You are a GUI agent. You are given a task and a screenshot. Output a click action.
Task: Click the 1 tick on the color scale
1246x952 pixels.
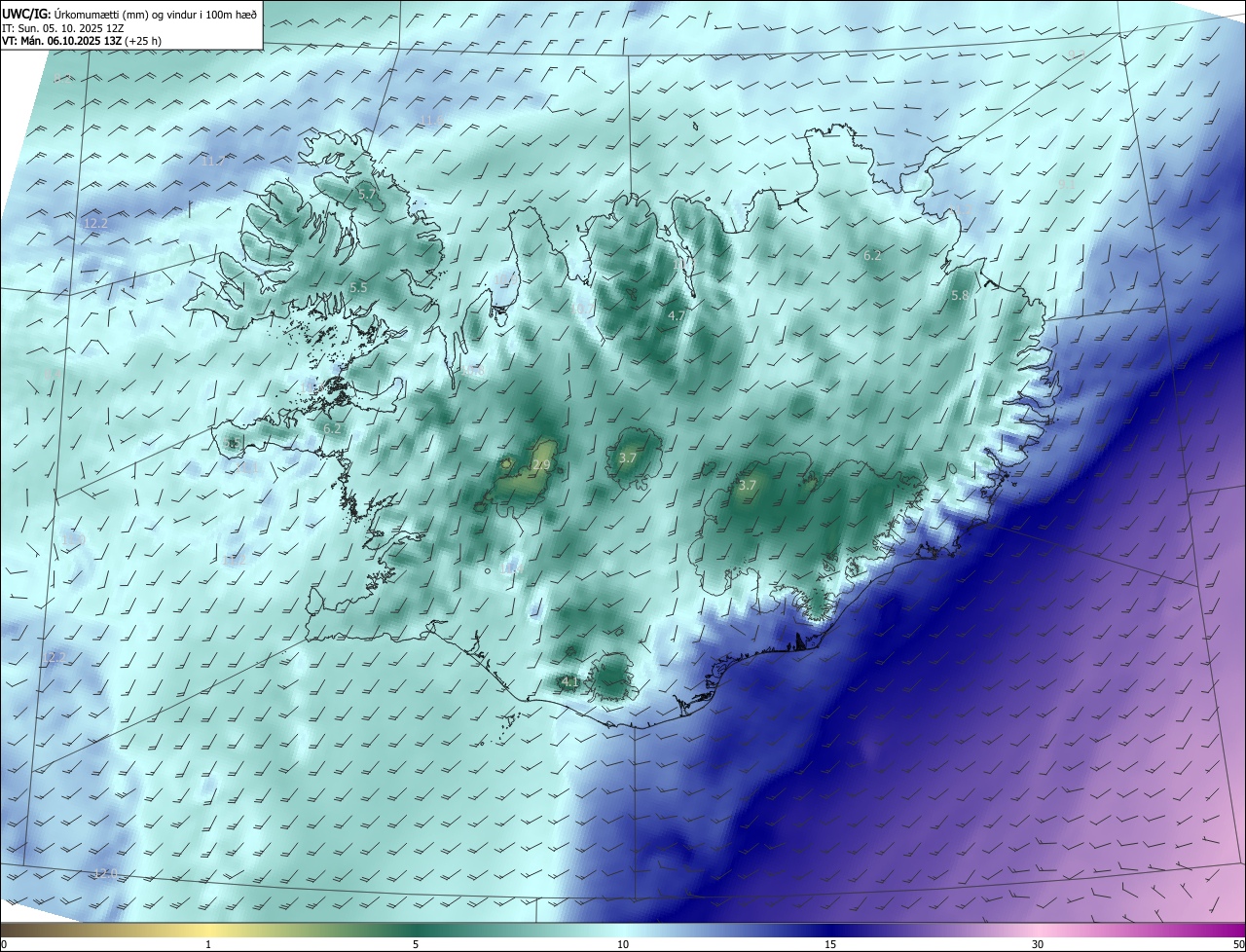[209, 945]
